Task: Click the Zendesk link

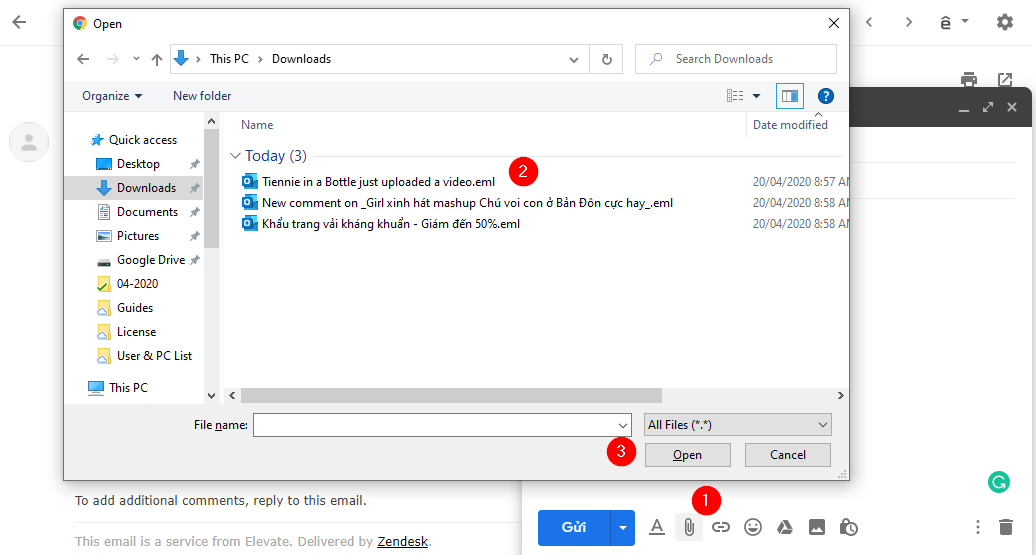Action: 402,542
